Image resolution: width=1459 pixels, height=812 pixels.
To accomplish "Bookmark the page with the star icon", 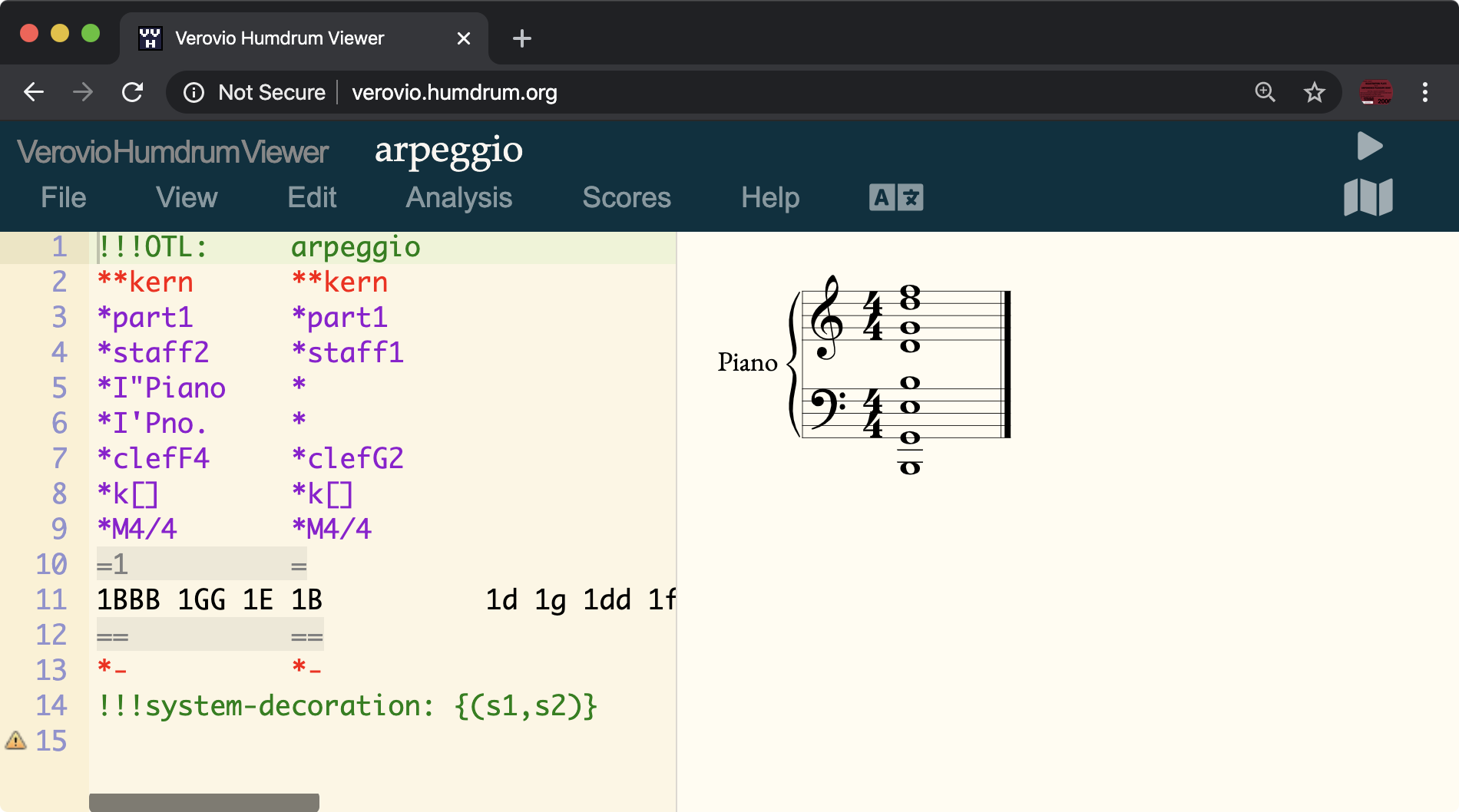I will pos(1314,92).
